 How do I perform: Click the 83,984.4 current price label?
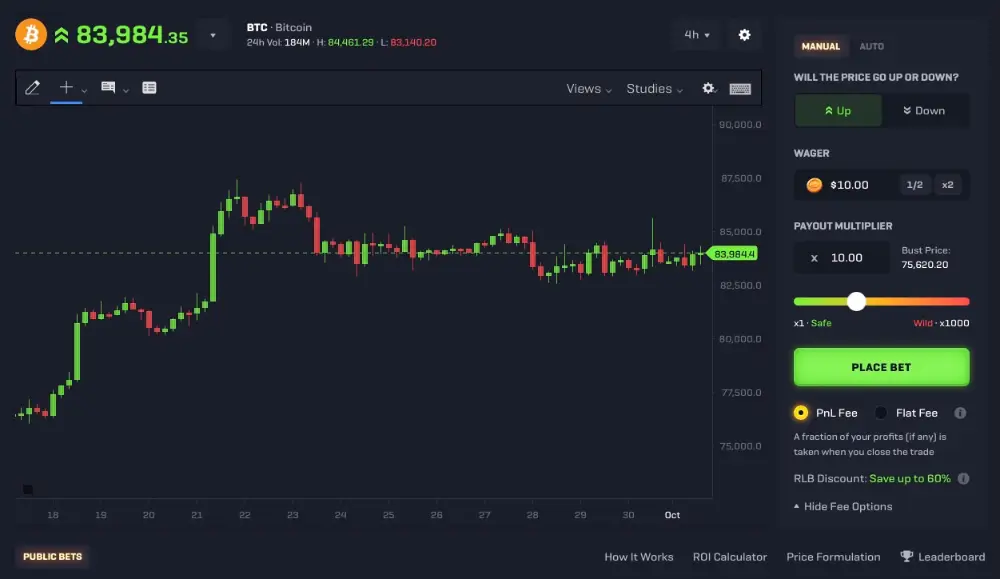click(733, 254)
